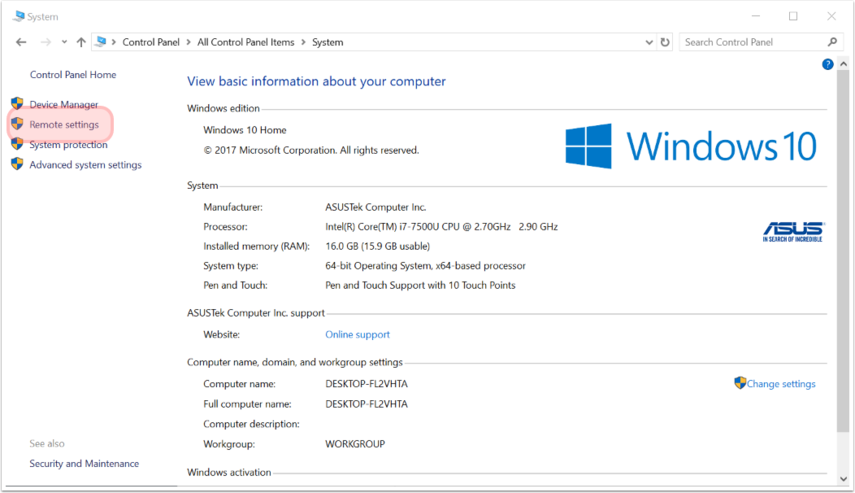855x493 pixels.
Task: Minimize the System window
Action: 756,16
